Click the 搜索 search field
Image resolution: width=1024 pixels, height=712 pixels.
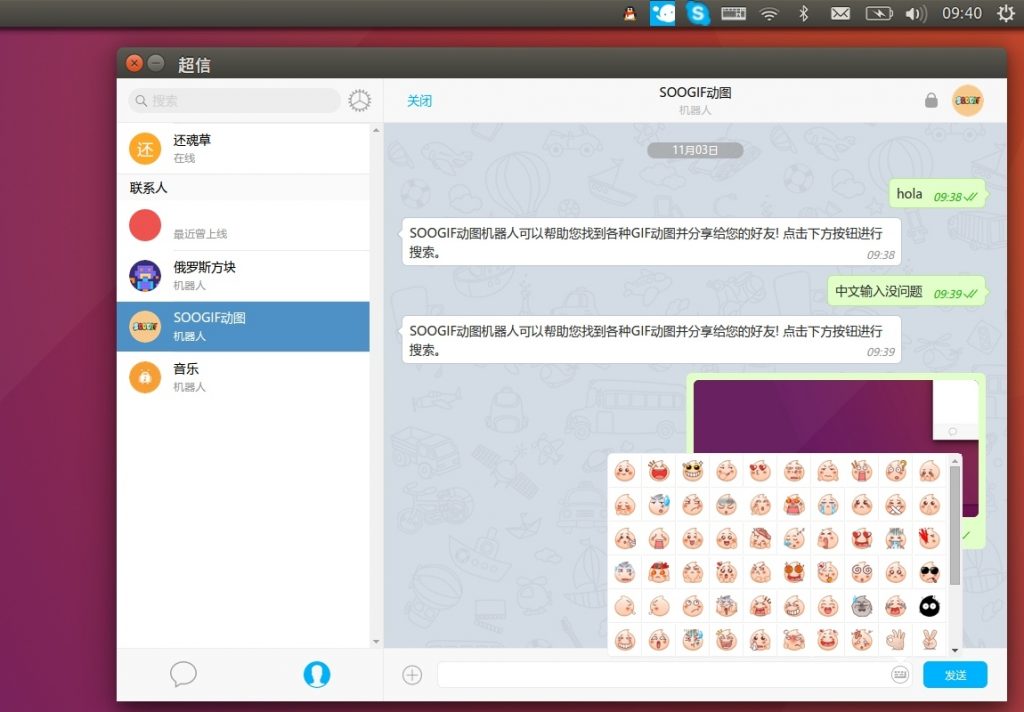(x=240, y=101)
